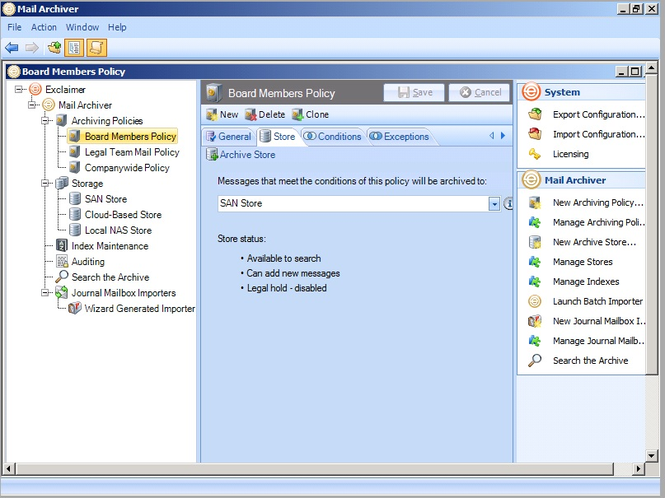Select Board Members Policy in tree
Image resolution: width=665 pixels, height=498 pixels.
[x=130, y=136]
